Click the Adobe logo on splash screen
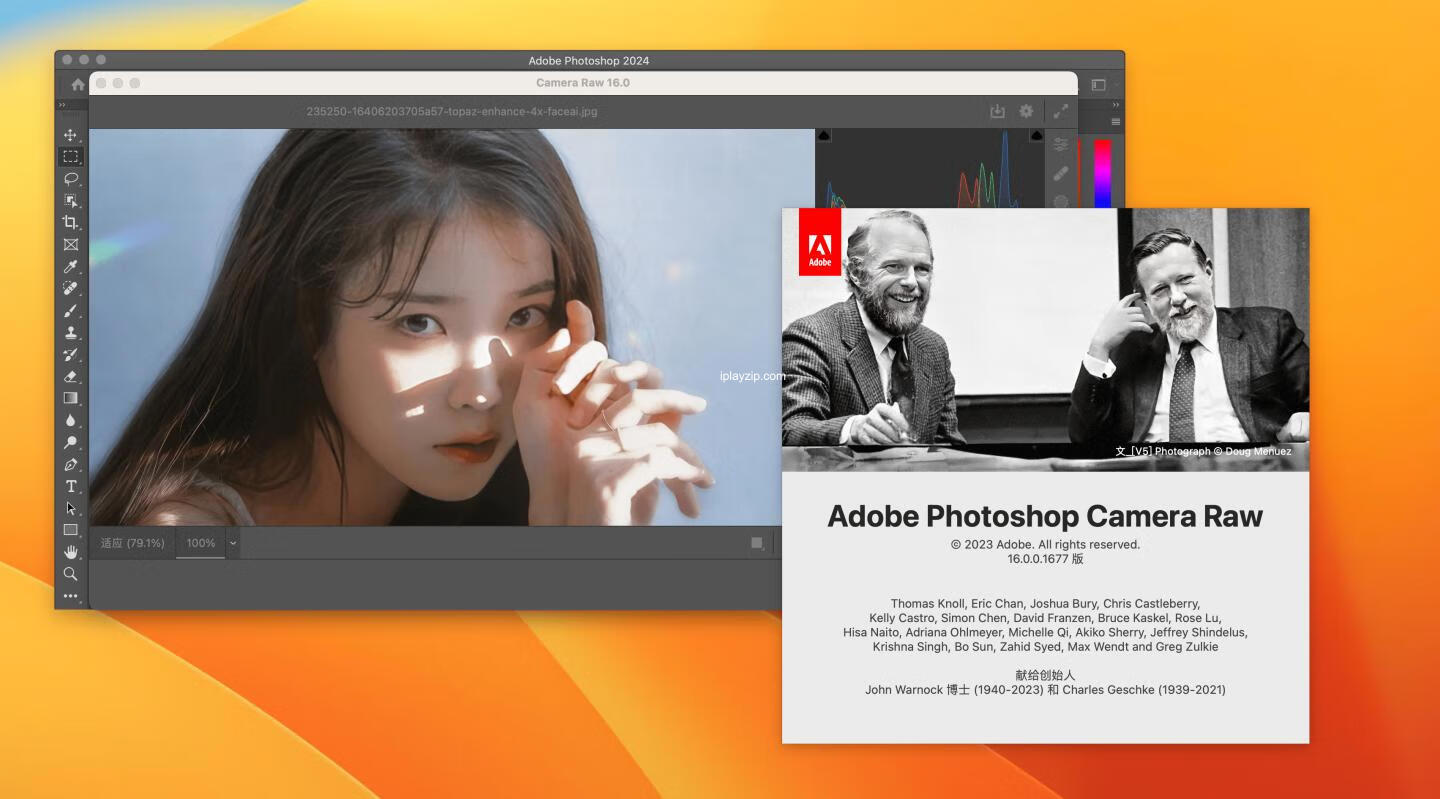1440x799 pixels. (819, 241)
